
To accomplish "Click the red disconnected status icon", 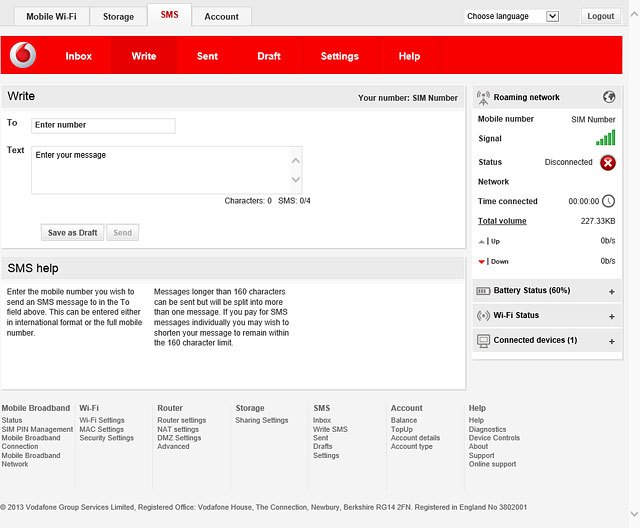I will [608, 163].
